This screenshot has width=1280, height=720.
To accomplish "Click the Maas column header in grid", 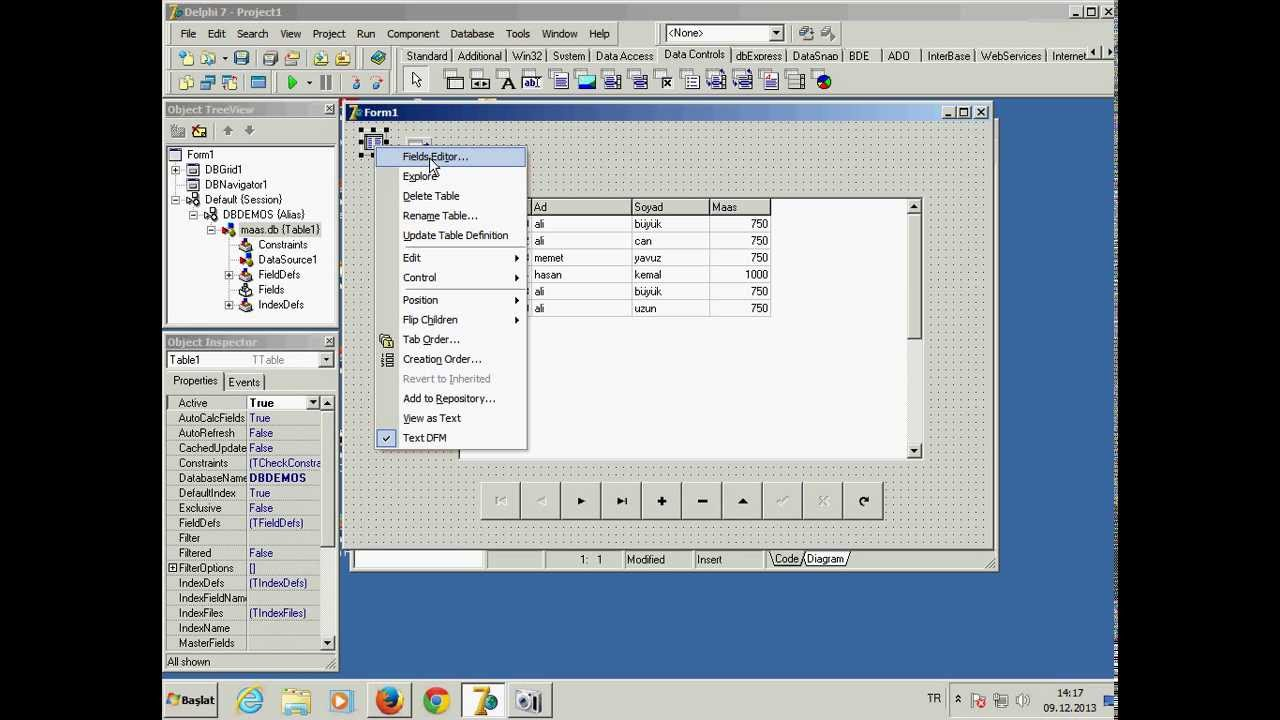I will (x=739, y=207).
